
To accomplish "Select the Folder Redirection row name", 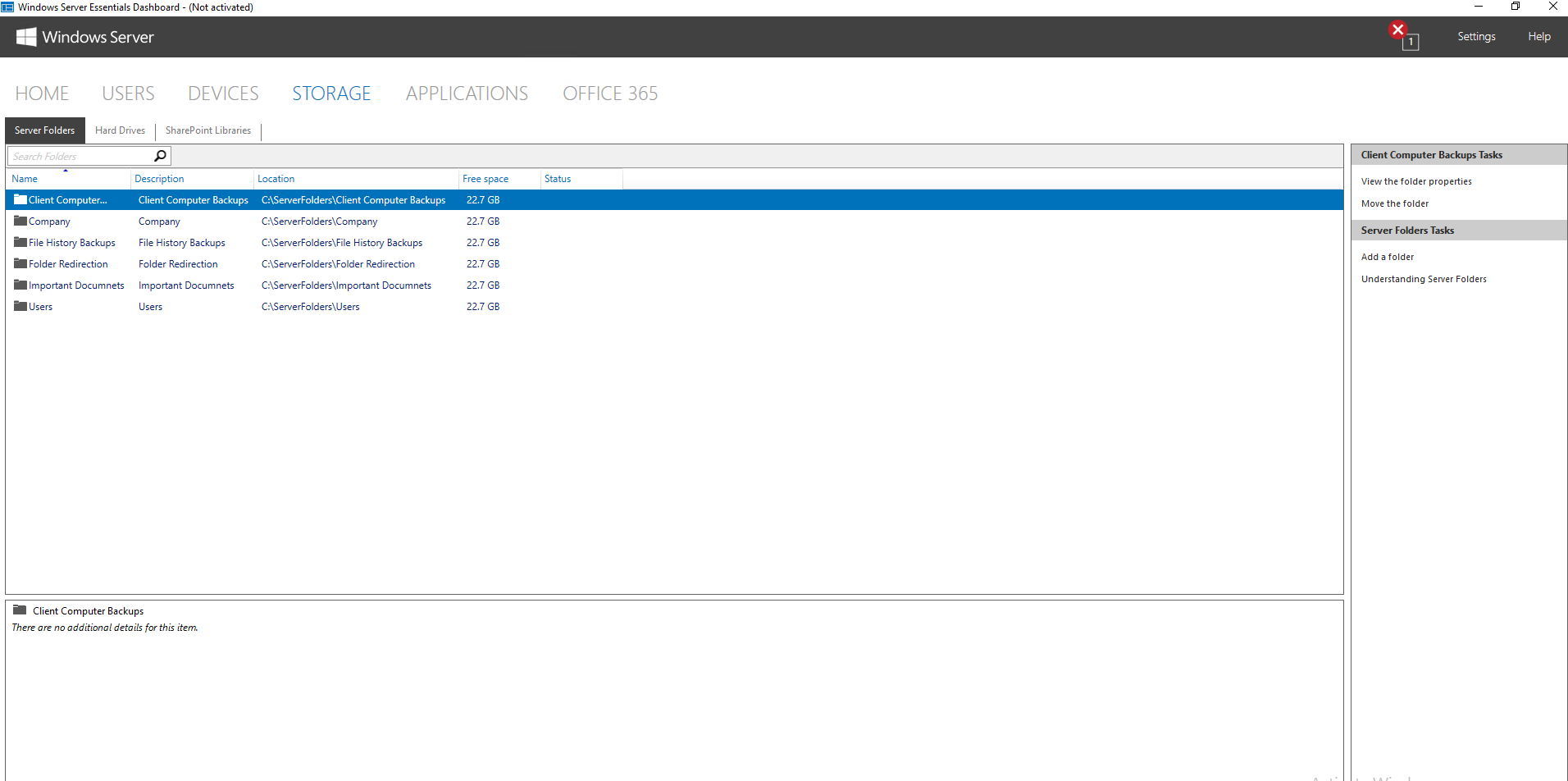I will 68,264.
